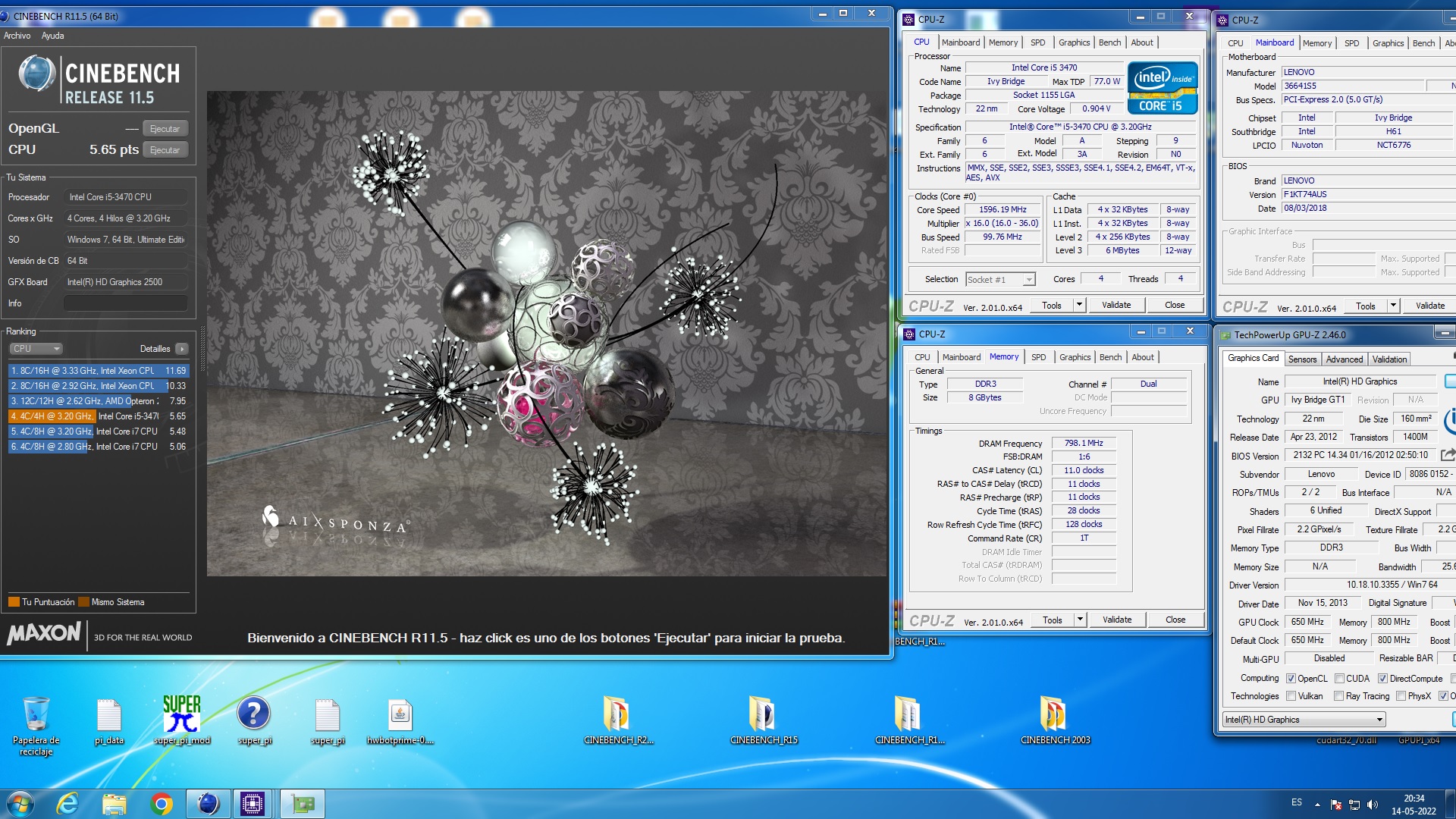Image resolution: width=1456 pixels, height=819 pixels.
Task: Open the network tray icon
Action: click(x=1354, y=805)
